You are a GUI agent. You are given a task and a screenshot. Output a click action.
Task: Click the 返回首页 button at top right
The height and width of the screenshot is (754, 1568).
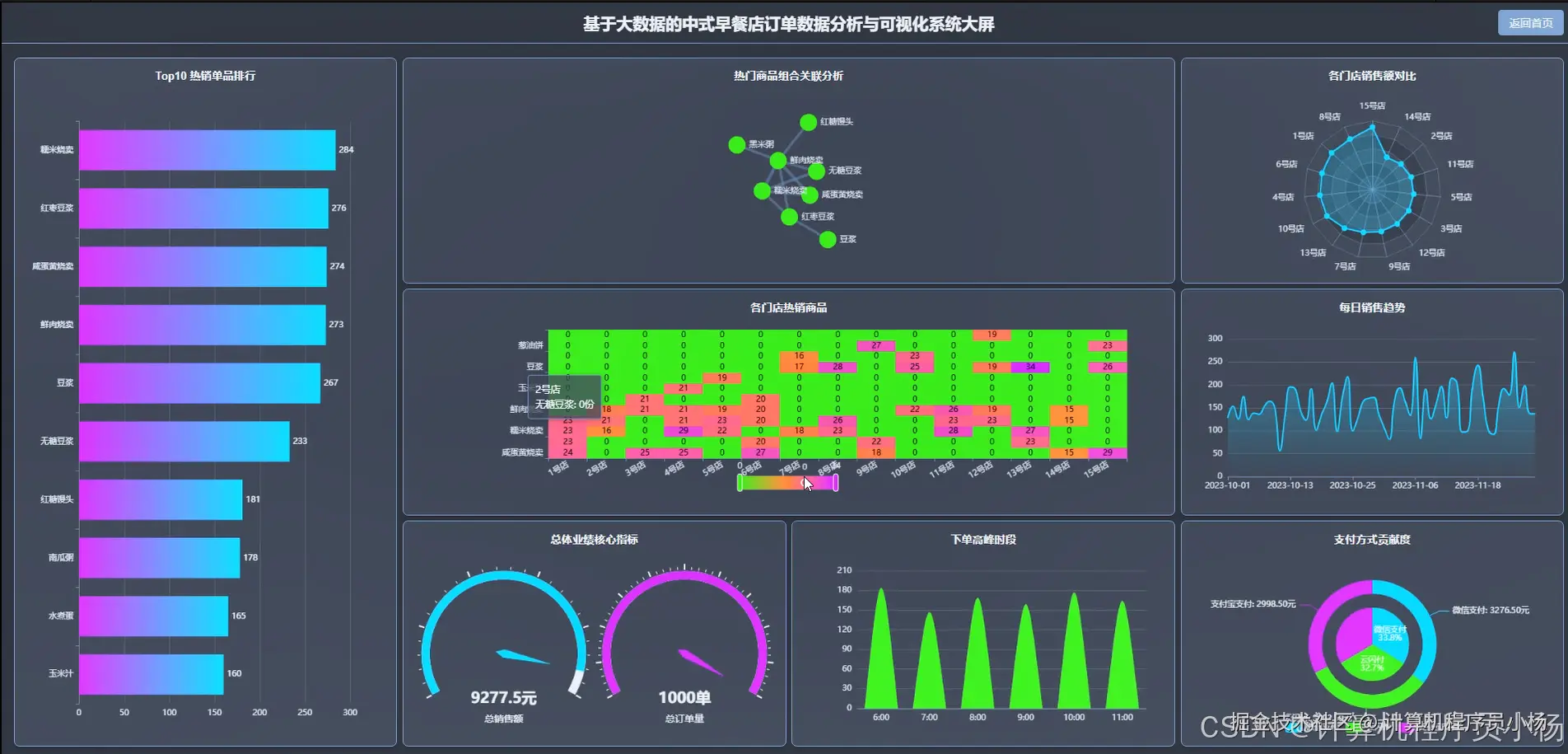tap(1530, 22)
